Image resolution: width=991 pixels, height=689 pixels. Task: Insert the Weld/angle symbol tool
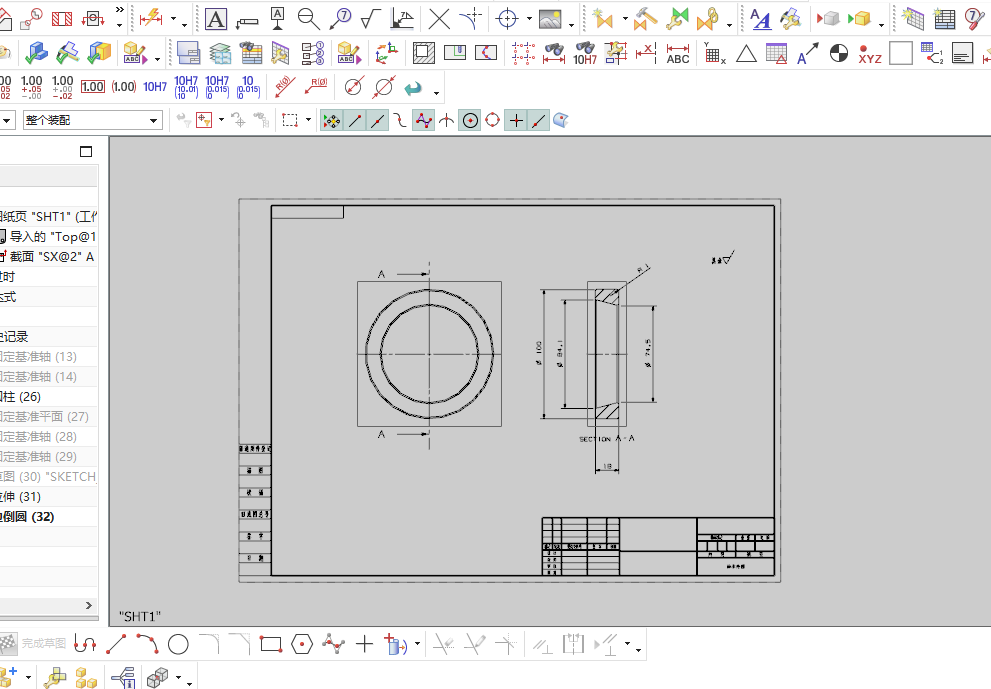pyautogui.click(x=402, y=19)
